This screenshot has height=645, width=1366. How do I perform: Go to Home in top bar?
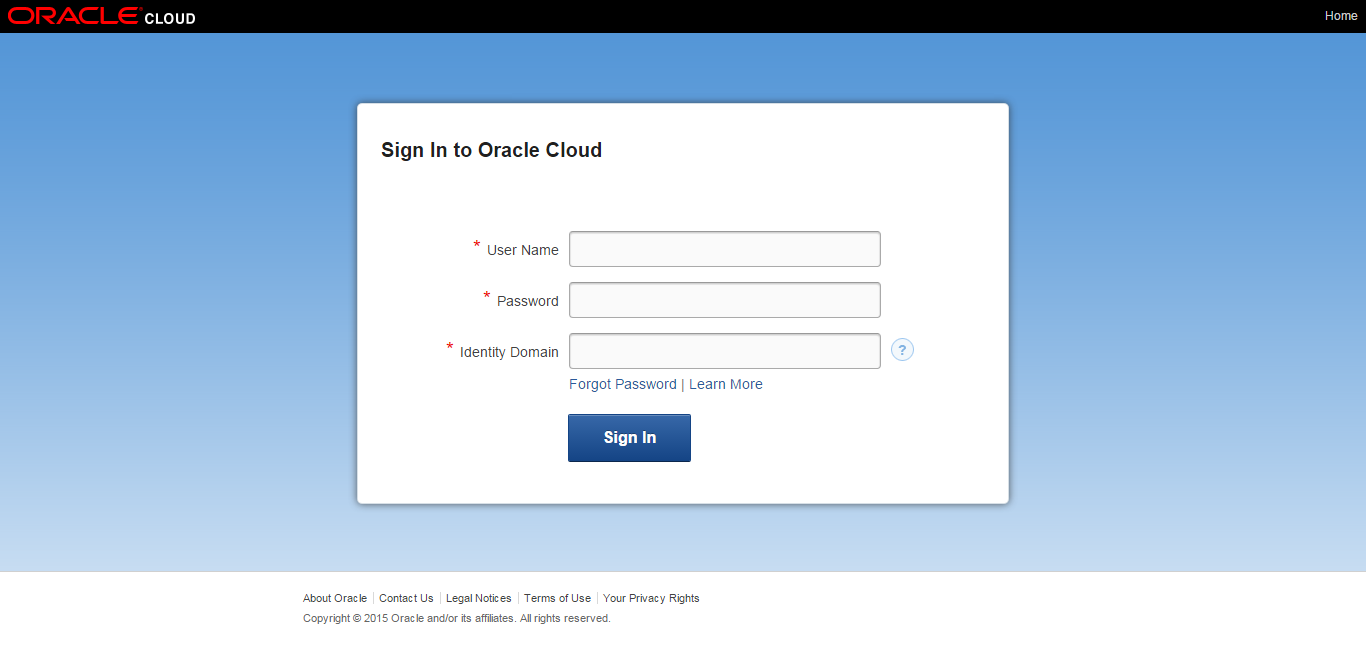tap(1341, 16)
